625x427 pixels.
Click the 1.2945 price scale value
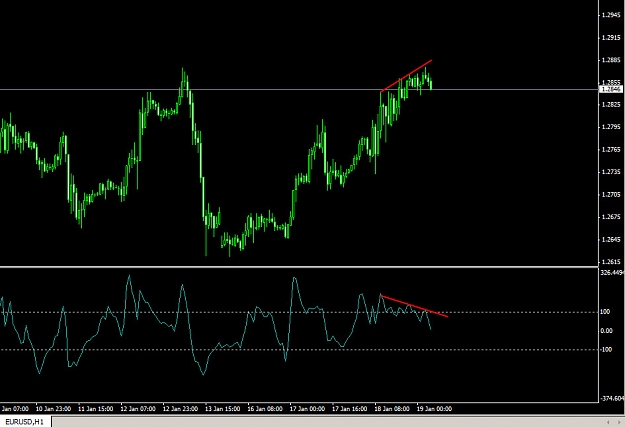(x=611, y=15)
